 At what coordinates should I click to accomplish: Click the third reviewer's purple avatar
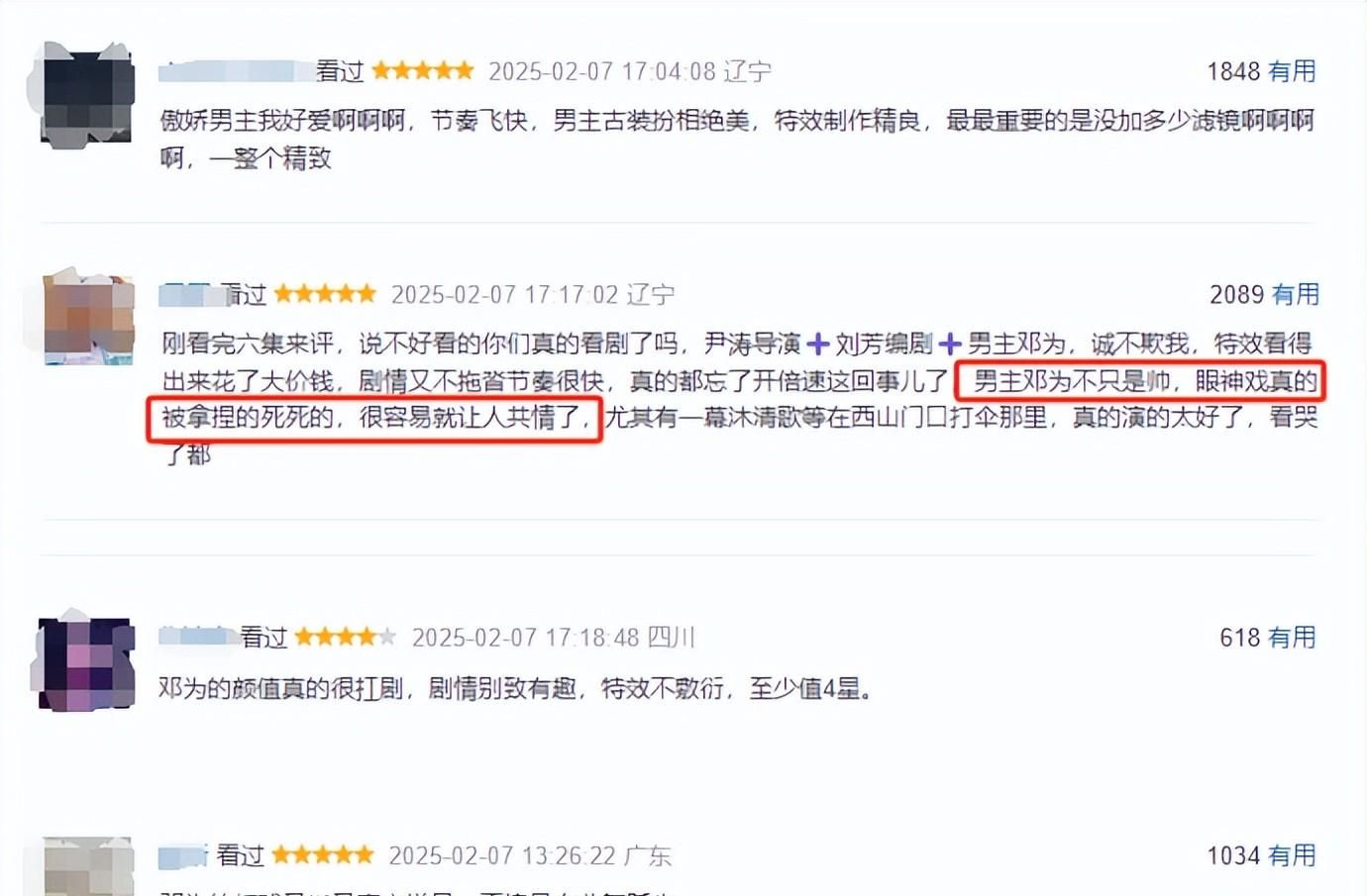click(x=86, y=660)
